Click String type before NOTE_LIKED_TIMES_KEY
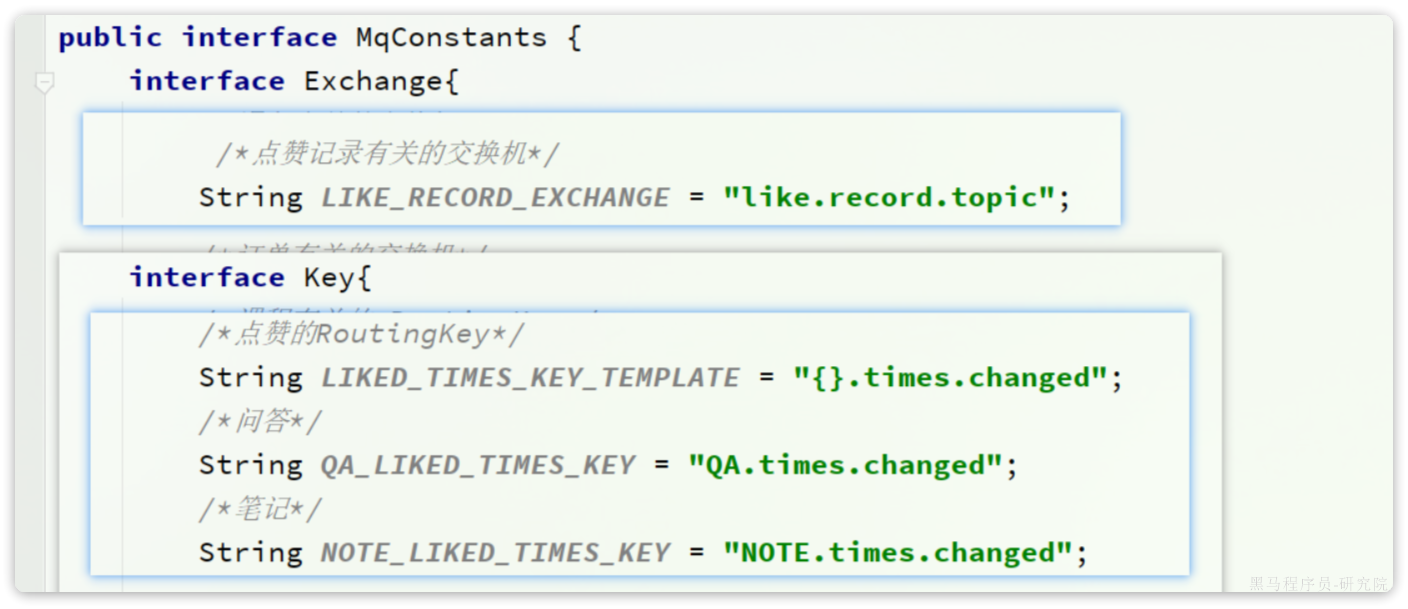 pos(251,554)
